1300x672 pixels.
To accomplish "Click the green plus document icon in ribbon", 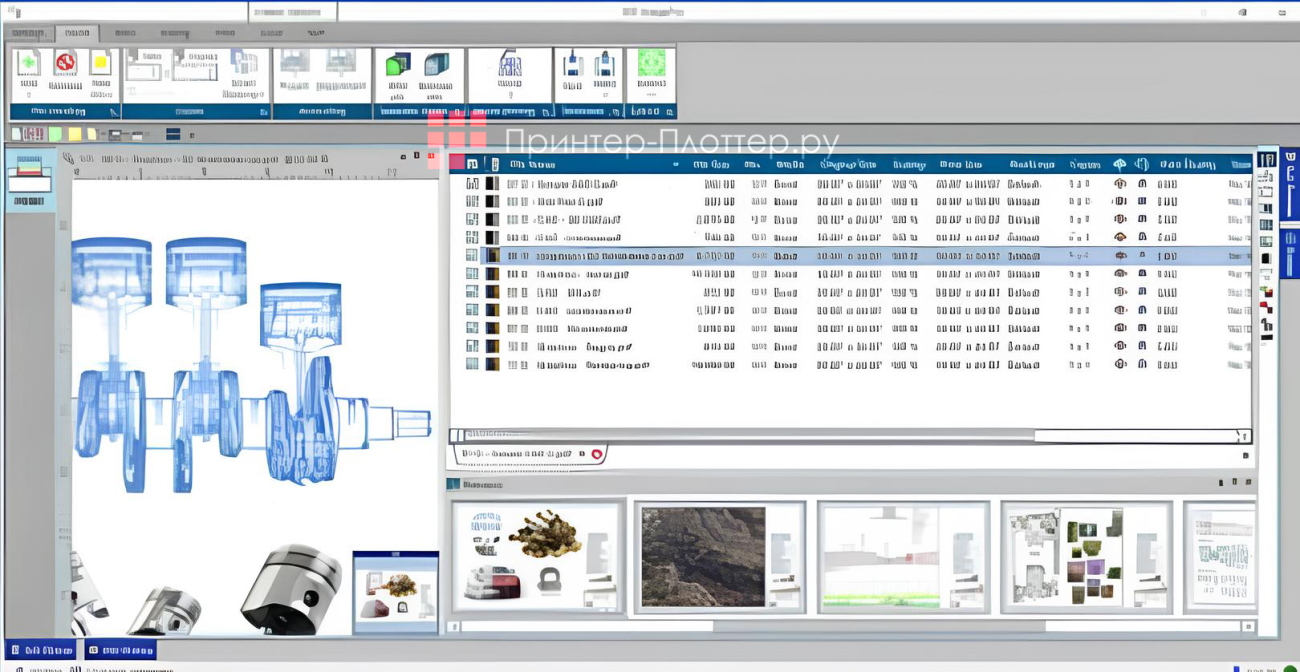I will tap(28, 64).
